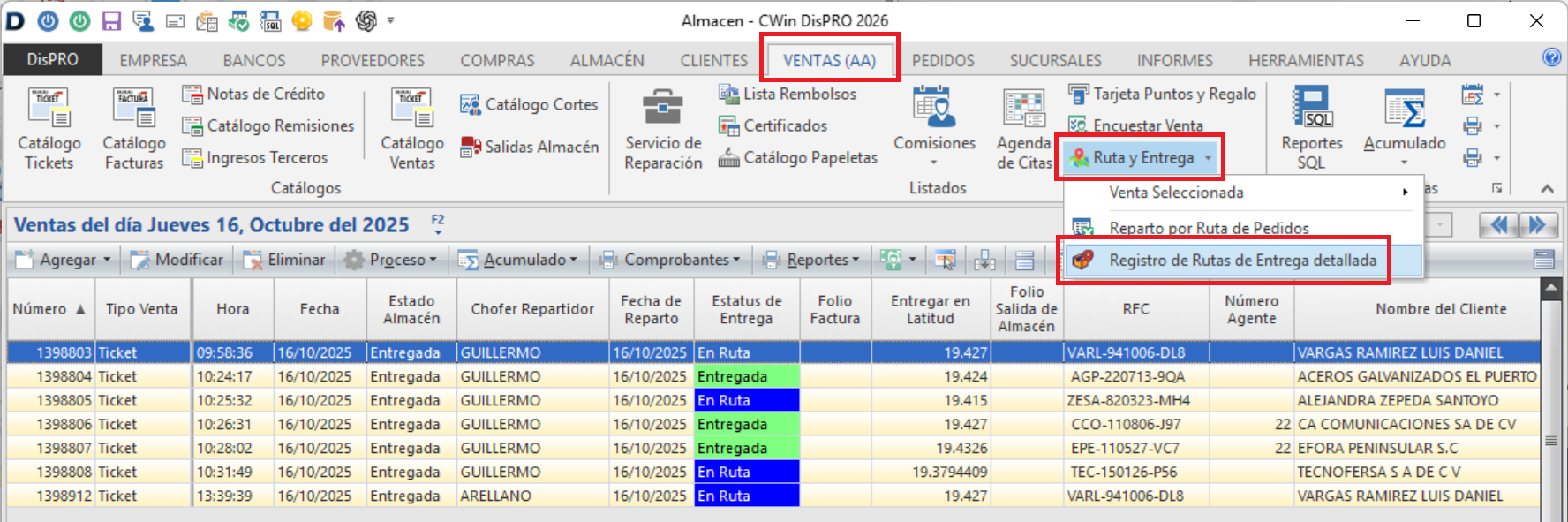Click the green power icon in title bar

click(x=79, y=20)
